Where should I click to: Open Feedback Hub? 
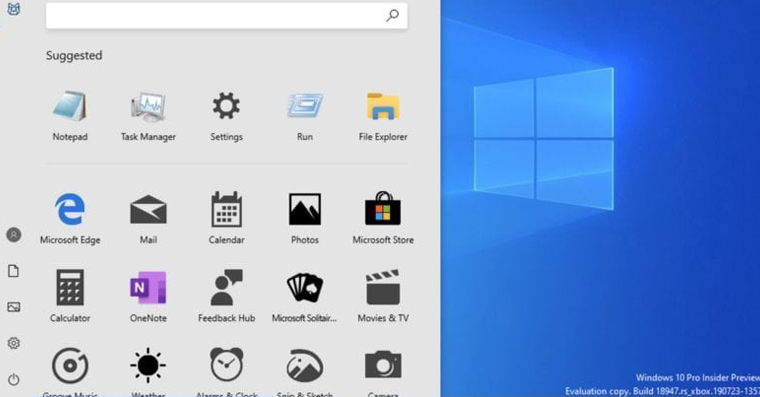click(x=226, y=296)
